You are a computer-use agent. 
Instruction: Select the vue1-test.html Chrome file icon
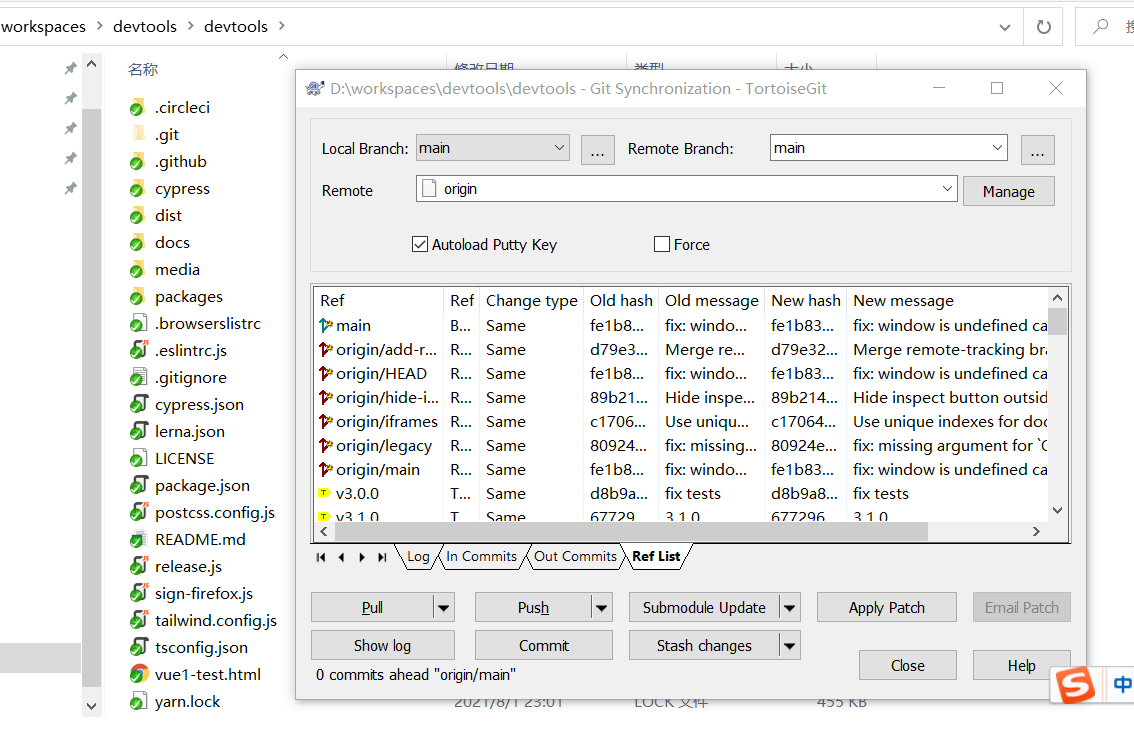pos(138,675)
